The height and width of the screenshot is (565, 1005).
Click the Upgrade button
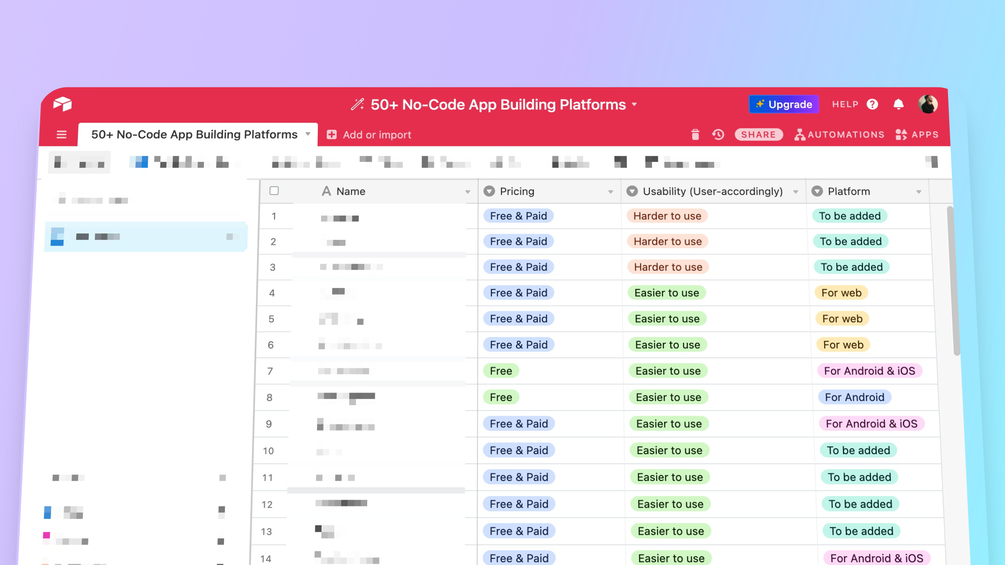pyautogui.click(x=783, y=104)
